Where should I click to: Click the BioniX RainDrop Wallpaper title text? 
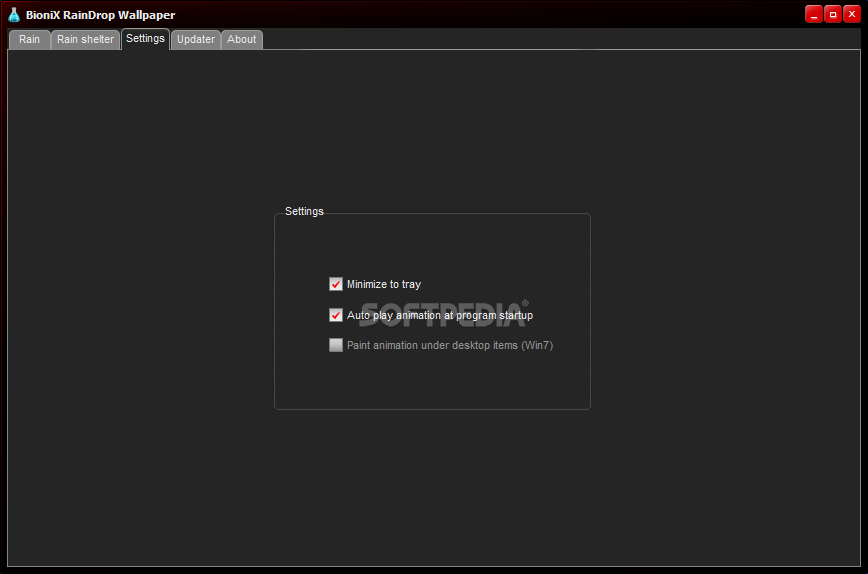(100, 15)
